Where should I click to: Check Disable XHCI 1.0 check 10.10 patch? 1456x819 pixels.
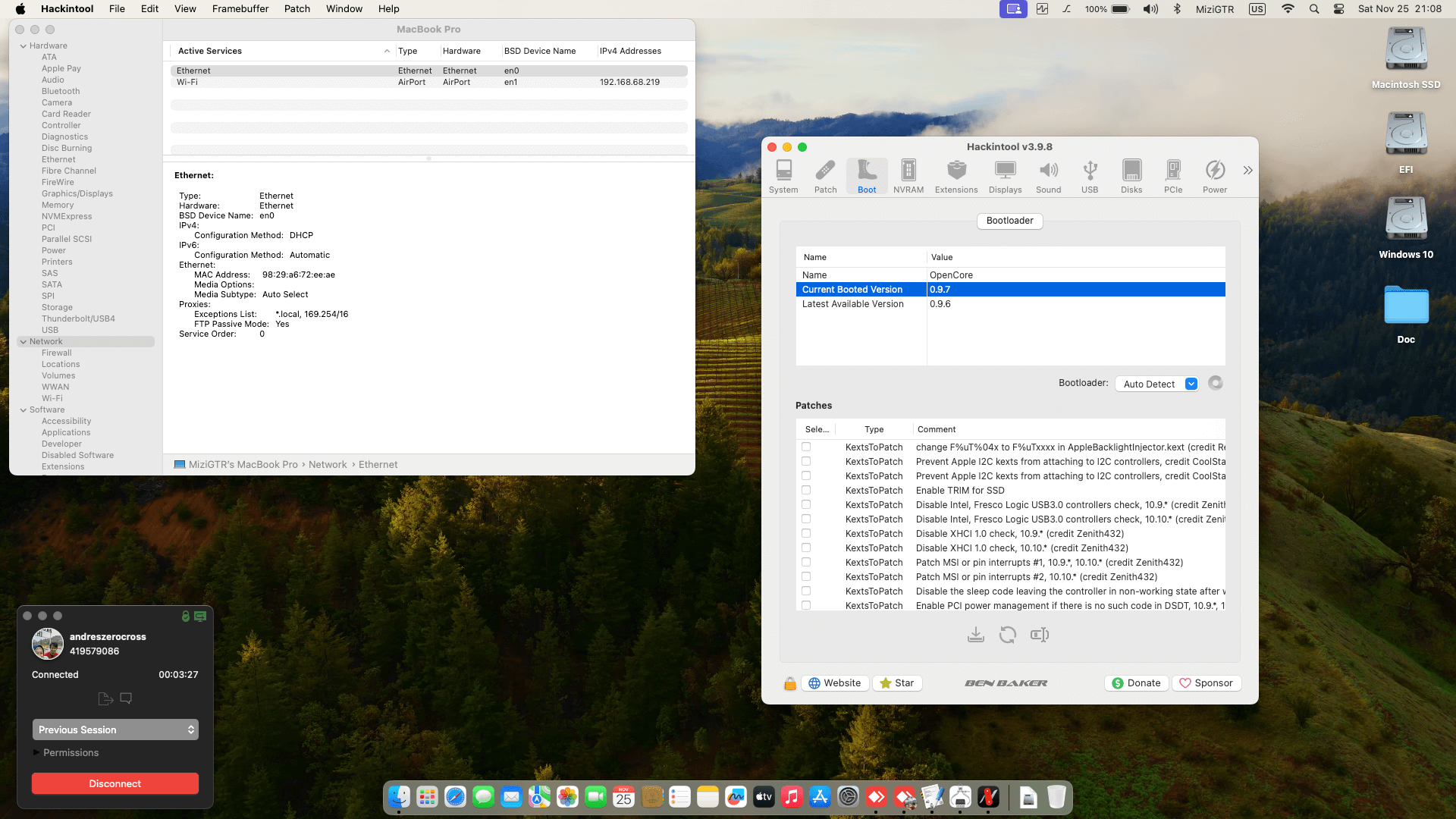806,548
